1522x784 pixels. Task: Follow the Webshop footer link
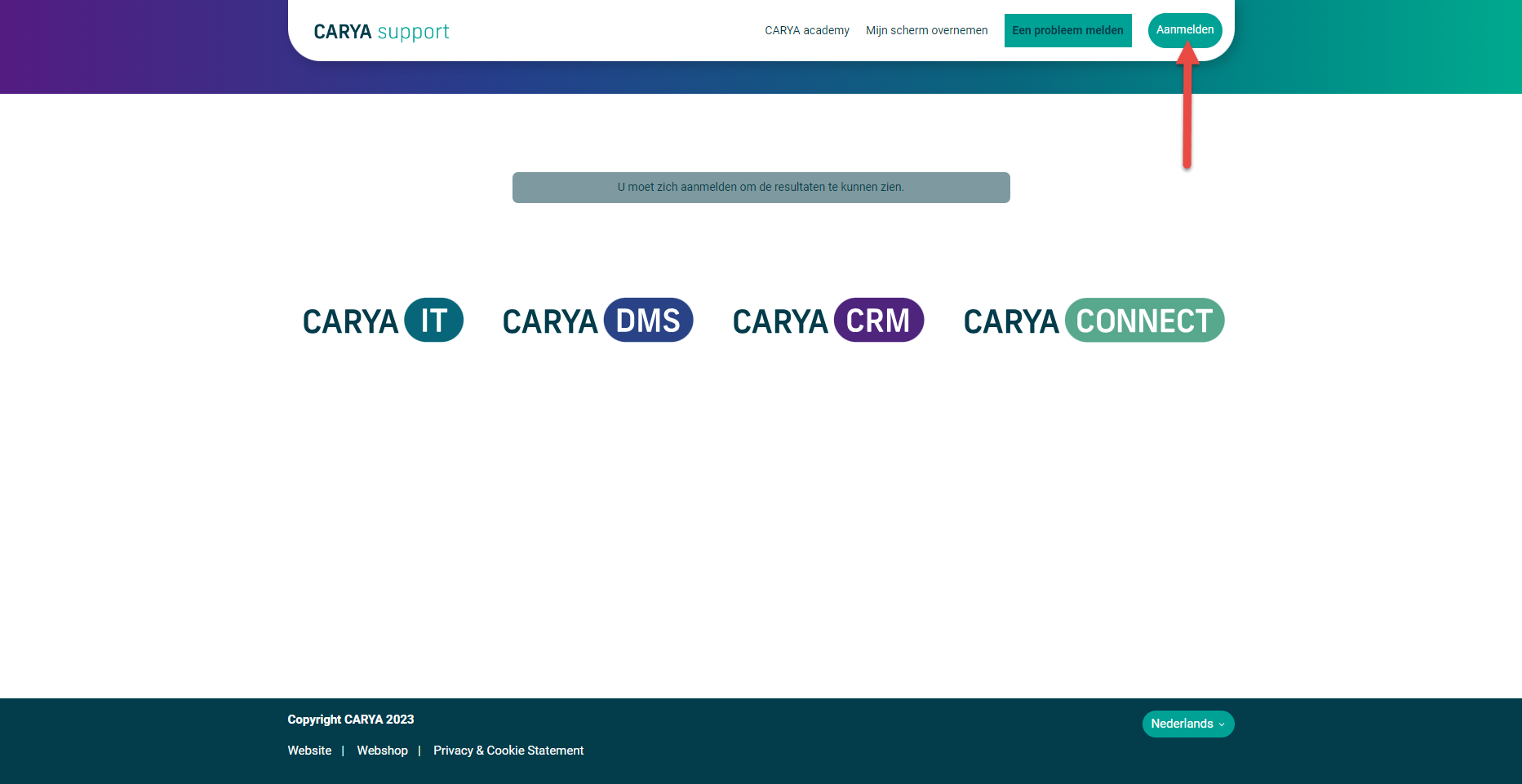coord(382,751)
